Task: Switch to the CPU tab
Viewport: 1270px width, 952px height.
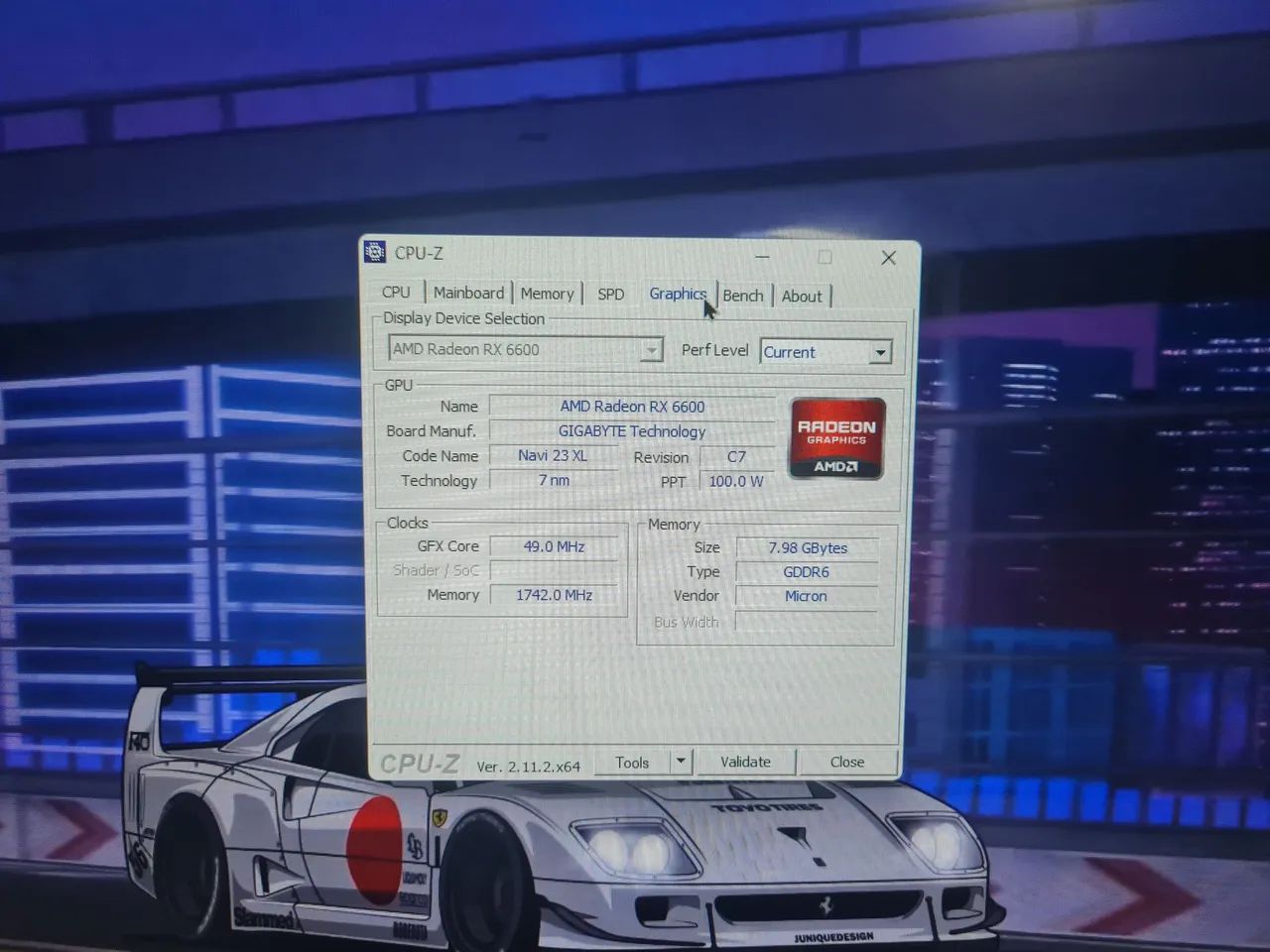Action: tap(396, 293)
